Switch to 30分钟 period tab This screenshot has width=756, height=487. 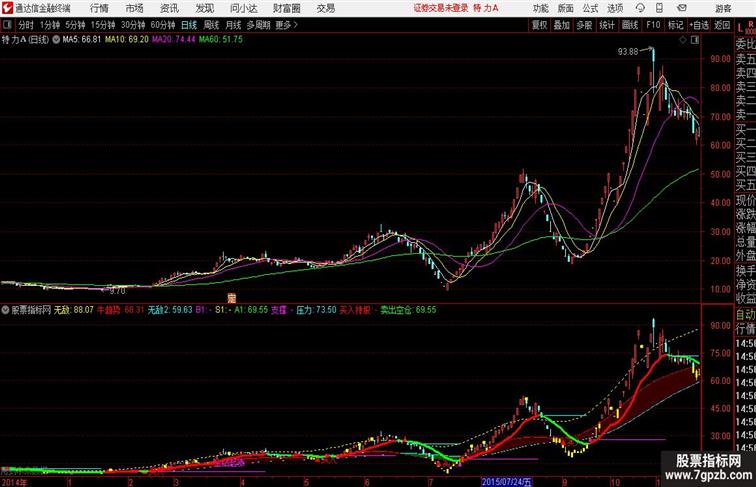pyautogui.click(x=133, y=25)
